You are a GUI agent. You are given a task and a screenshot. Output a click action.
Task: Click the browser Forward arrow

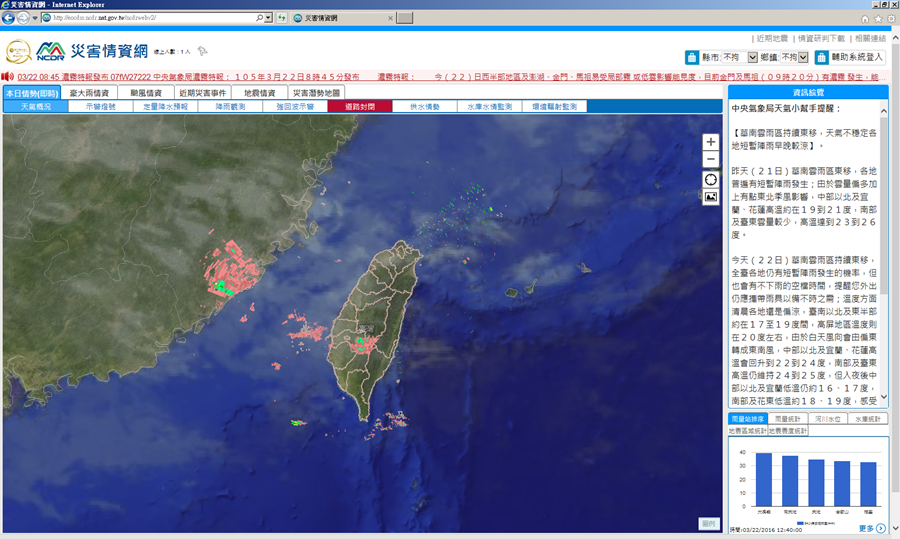pos(22,18)
